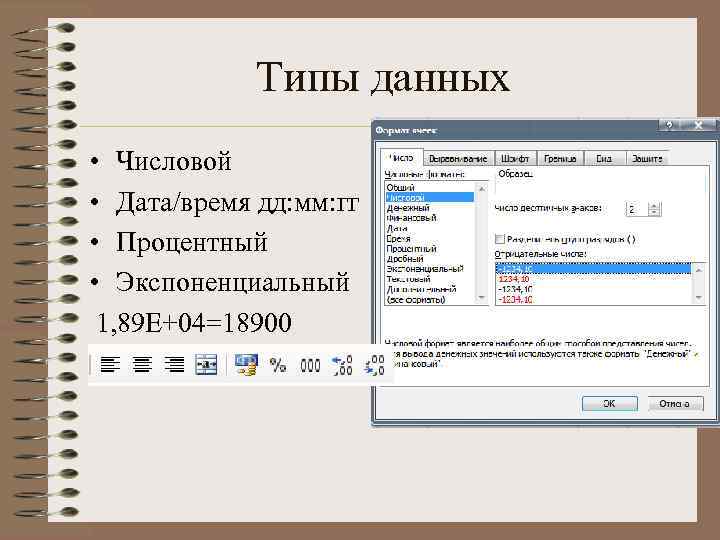The width and height of the screenshot is (720, 540).
Task: Switch to the Шрифт tab
Action: [515, 159]
